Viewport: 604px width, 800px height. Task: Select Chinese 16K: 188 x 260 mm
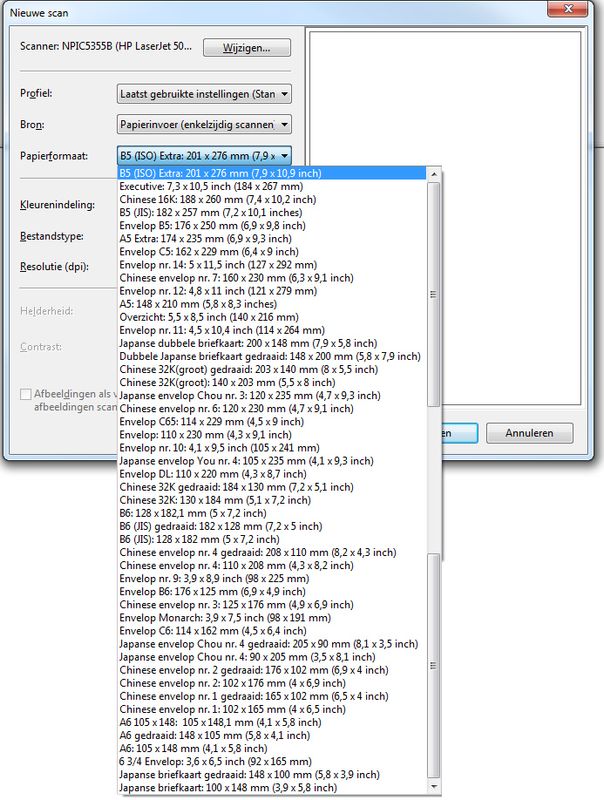[272, 199]
